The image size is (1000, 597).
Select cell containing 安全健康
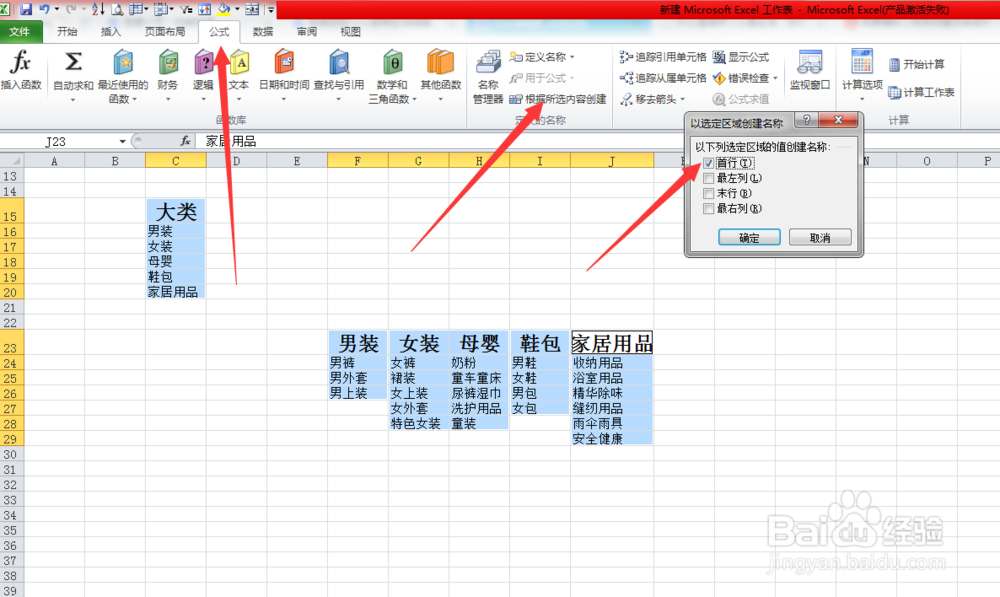click(612, 439)
